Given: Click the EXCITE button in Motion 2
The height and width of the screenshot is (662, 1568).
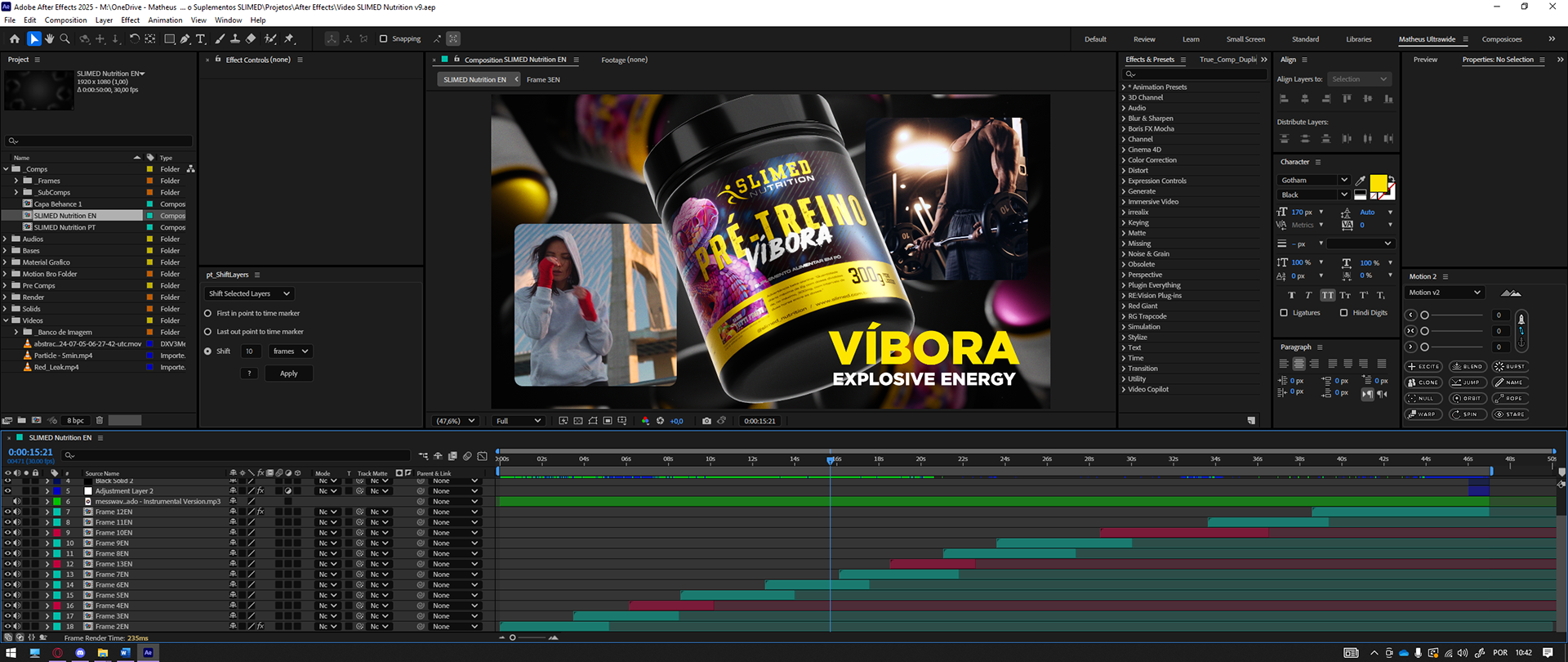Looking at the screenshot, I should (x=1423, y=367).
